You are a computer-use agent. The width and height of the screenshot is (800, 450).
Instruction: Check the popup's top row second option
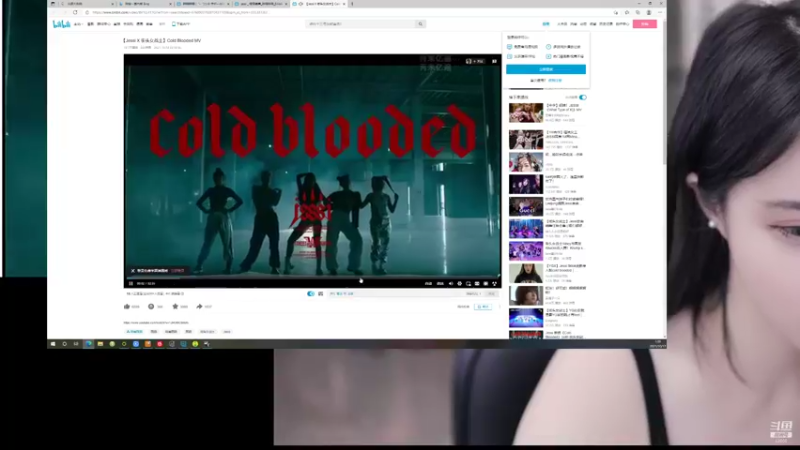pos(563,46)
